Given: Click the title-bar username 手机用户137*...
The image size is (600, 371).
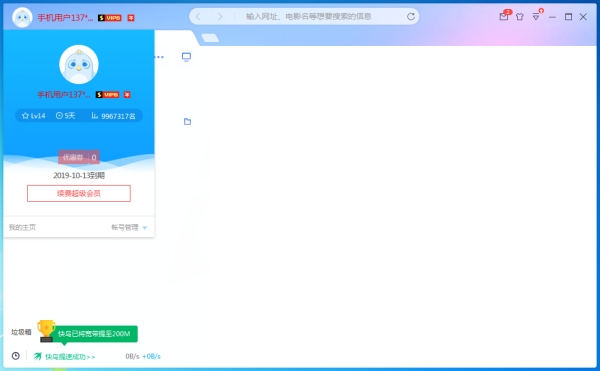Looking at the screenshot, I should pos(65,18).
